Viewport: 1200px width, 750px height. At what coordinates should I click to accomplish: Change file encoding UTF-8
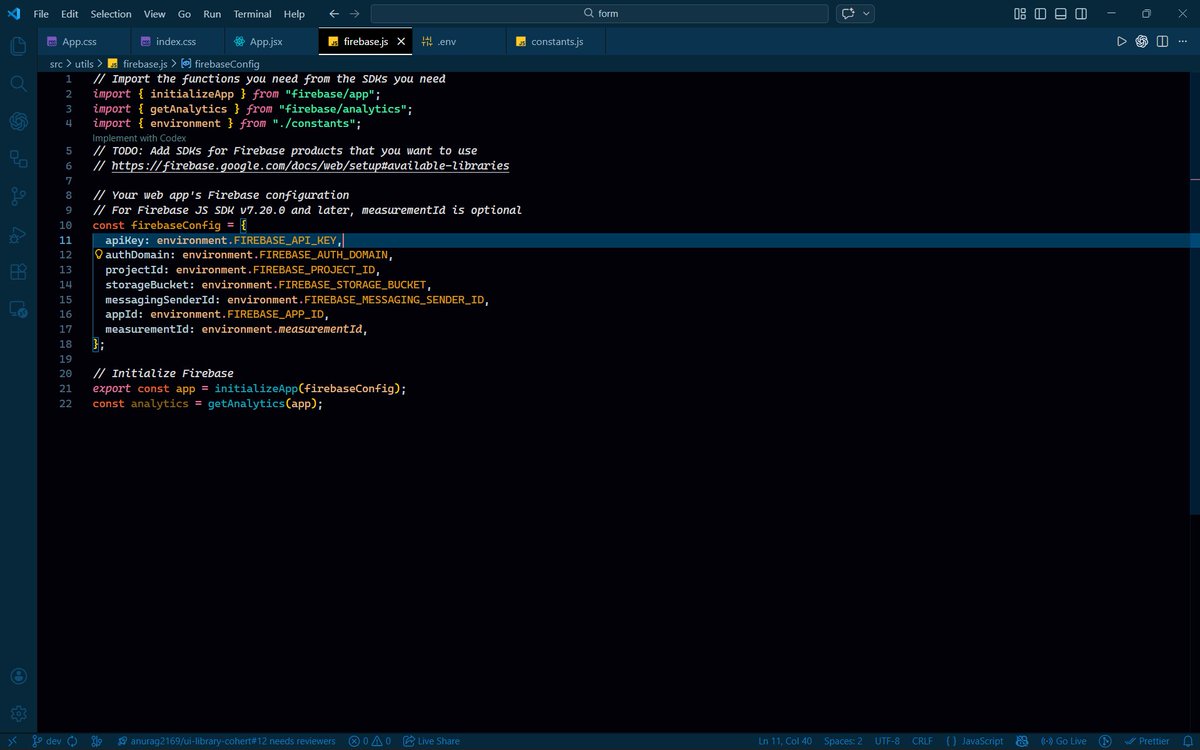pos(887,741)
